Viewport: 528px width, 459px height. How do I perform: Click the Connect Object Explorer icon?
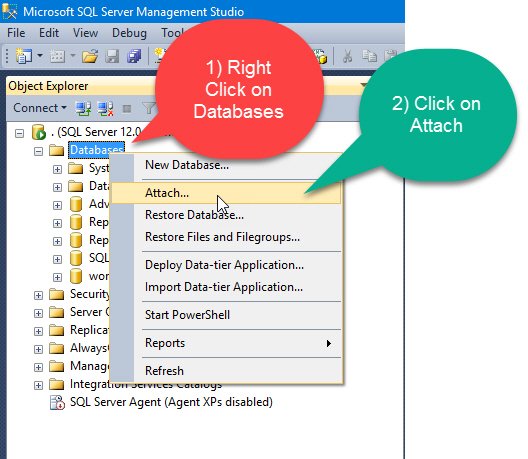coord(83,108)
